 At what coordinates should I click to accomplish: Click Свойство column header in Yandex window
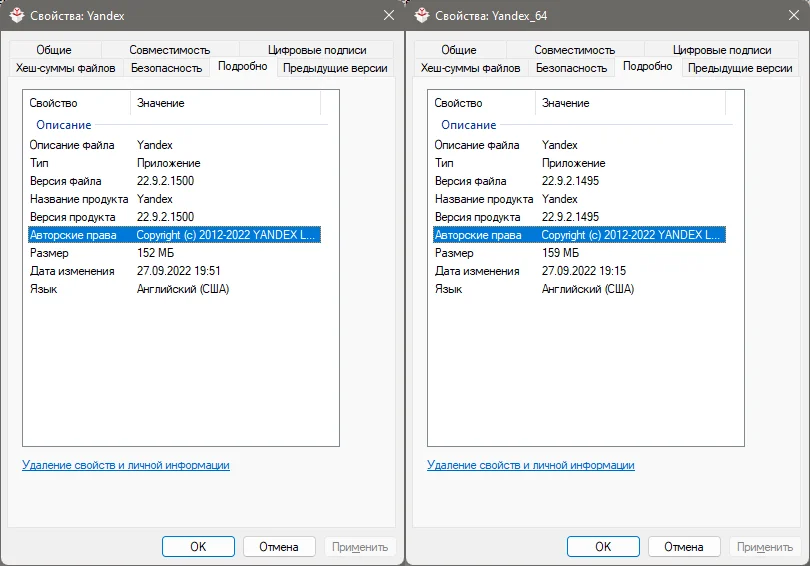(x=77, y=103)
